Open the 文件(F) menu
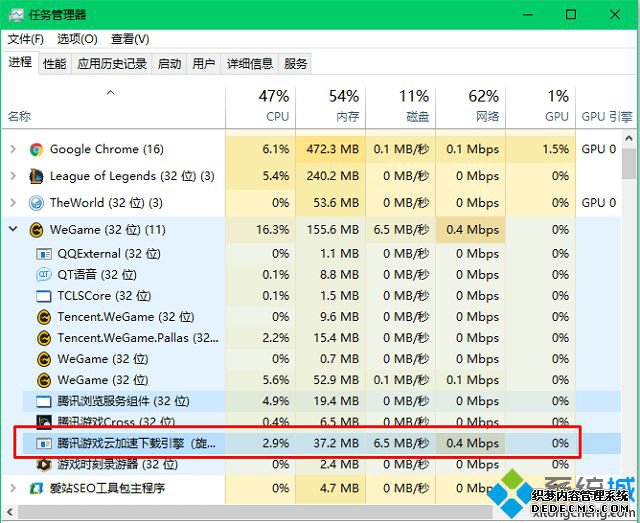The height and width of the screenshot is (523, 640). click(x=26, y=39)
